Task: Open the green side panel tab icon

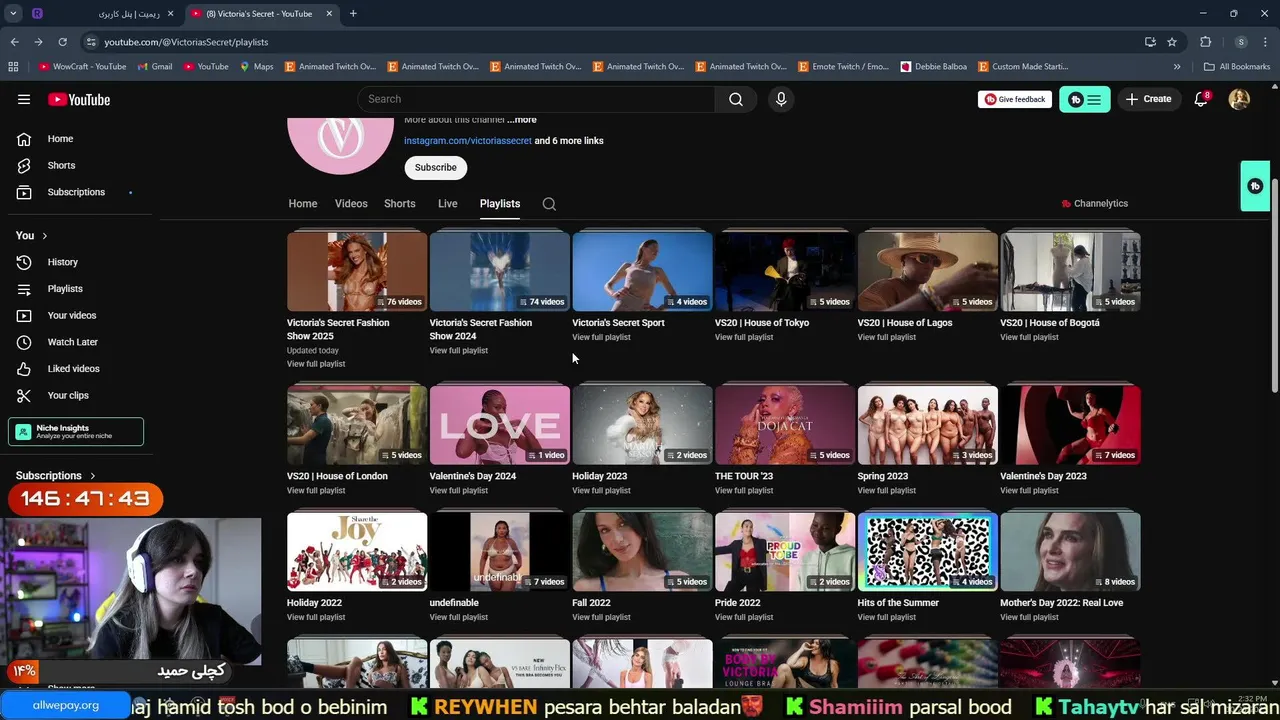Action: tap(1255, 186)
